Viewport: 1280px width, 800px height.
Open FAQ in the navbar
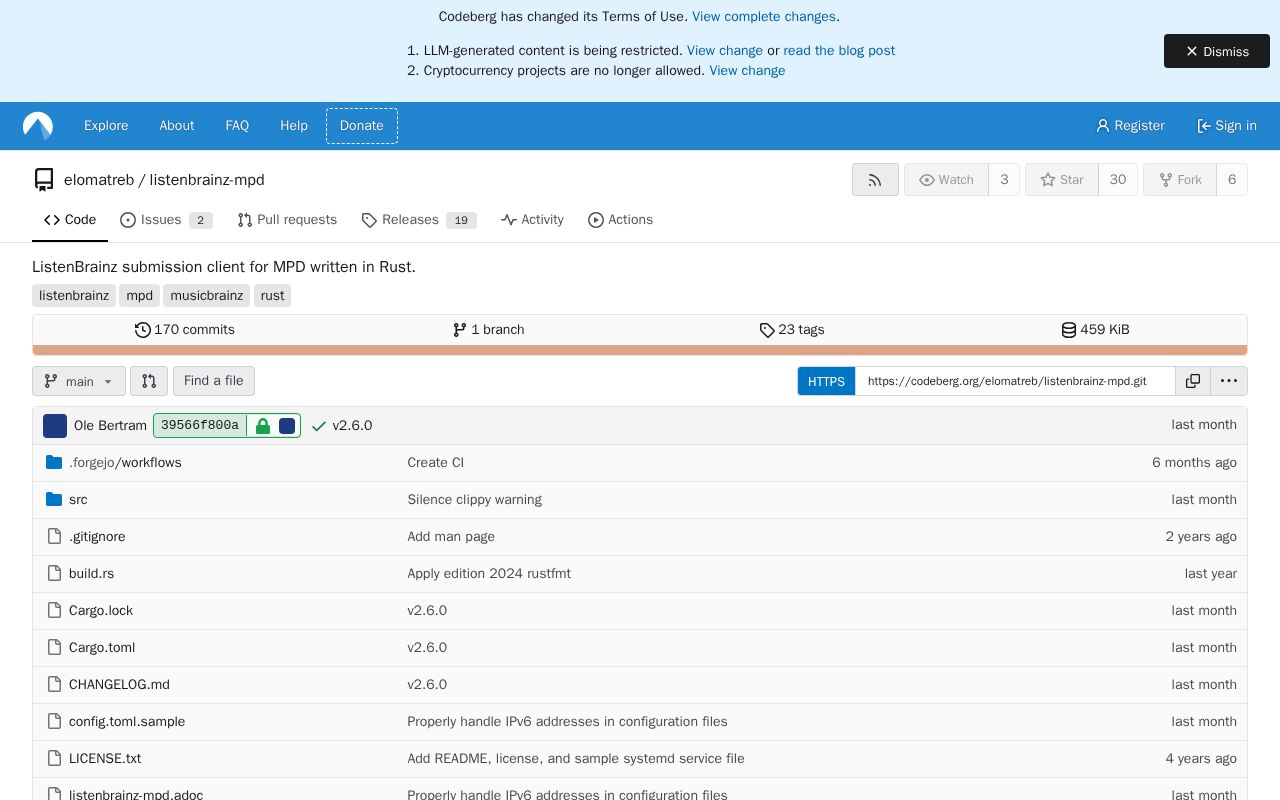click(237, 126)
